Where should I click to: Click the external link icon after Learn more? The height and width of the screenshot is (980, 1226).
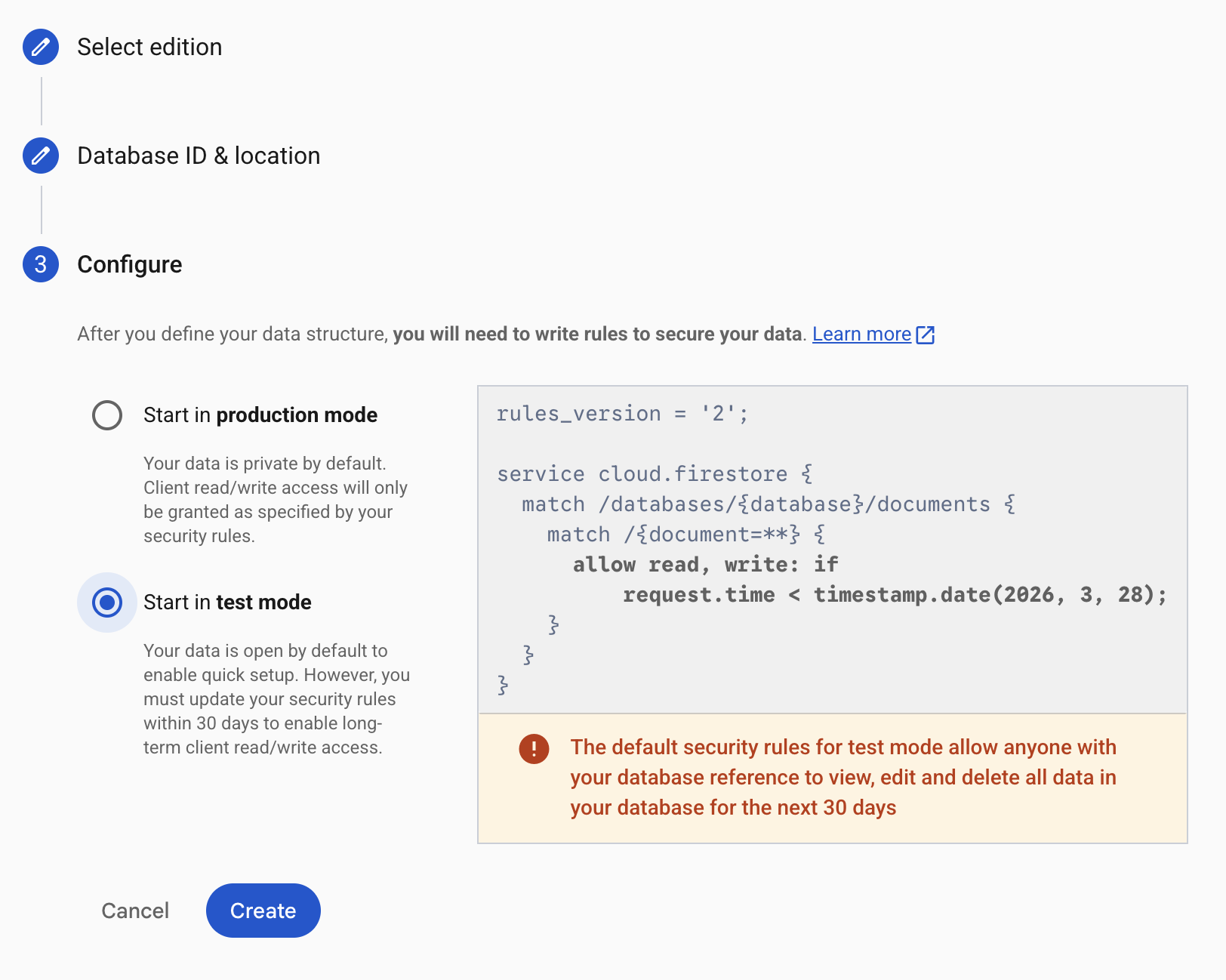click(926, 334)
